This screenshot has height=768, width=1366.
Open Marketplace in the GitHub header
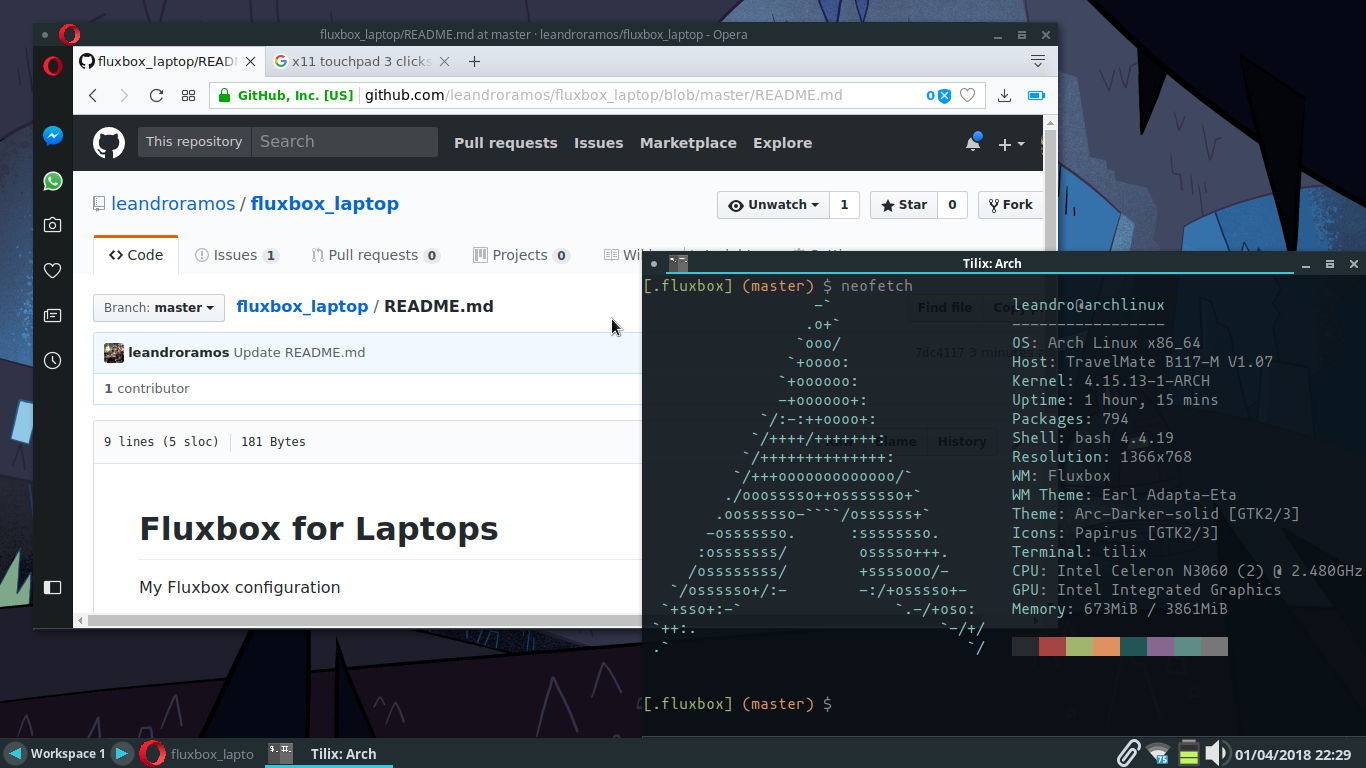click(x=688, y=143)
